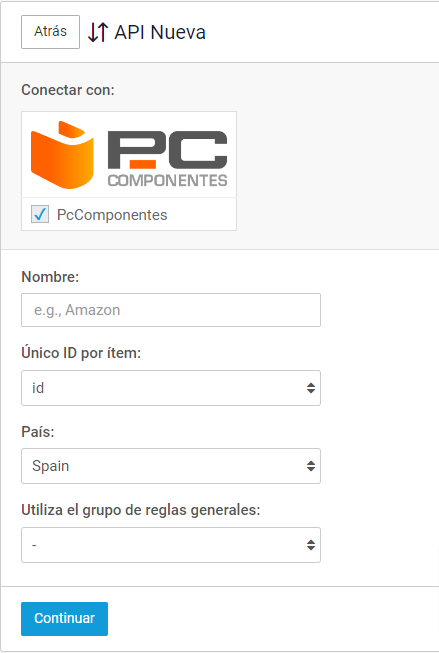Go back with the Atrás button
The height and width of the screenshot is (653, 439).
point(50,32)
